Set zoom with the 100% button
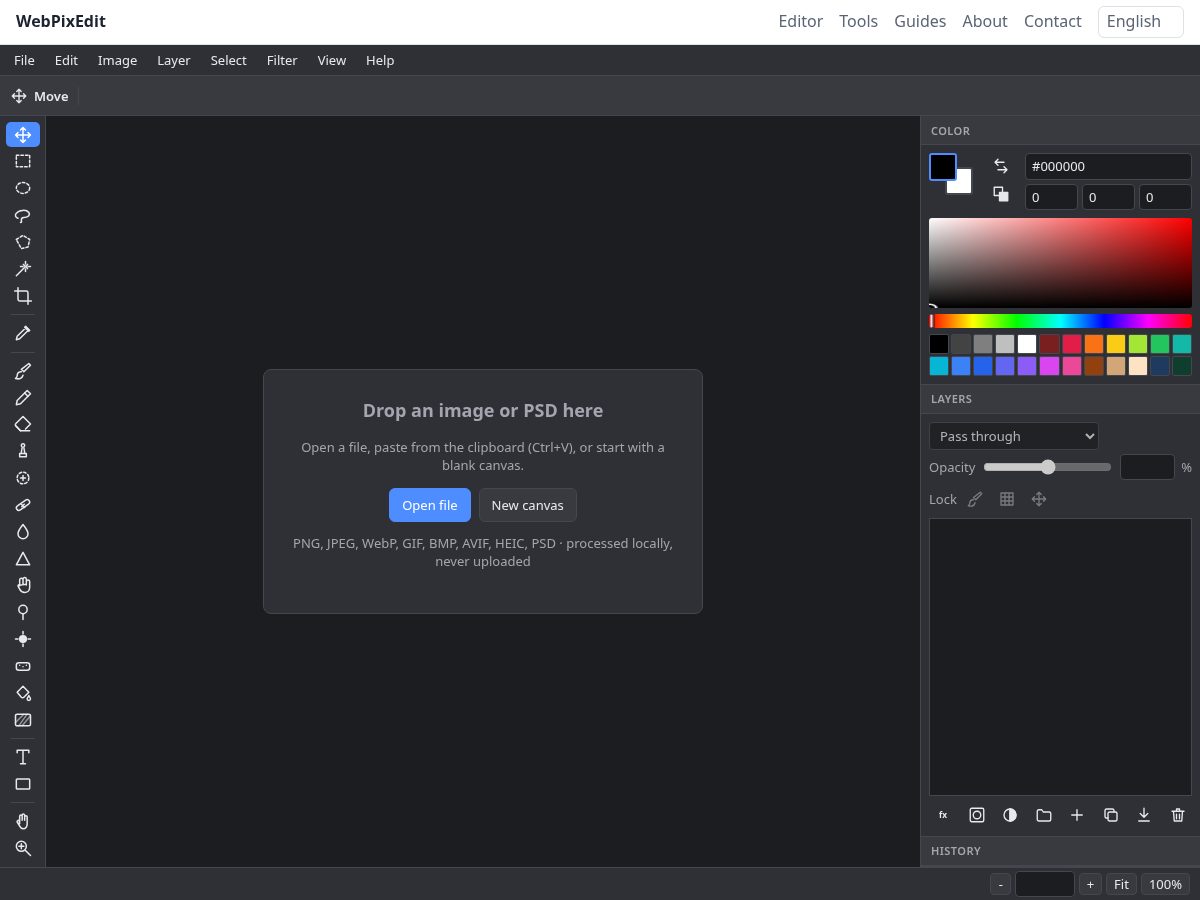This screenshot has width=1200, height=900. coord(1165,884)
